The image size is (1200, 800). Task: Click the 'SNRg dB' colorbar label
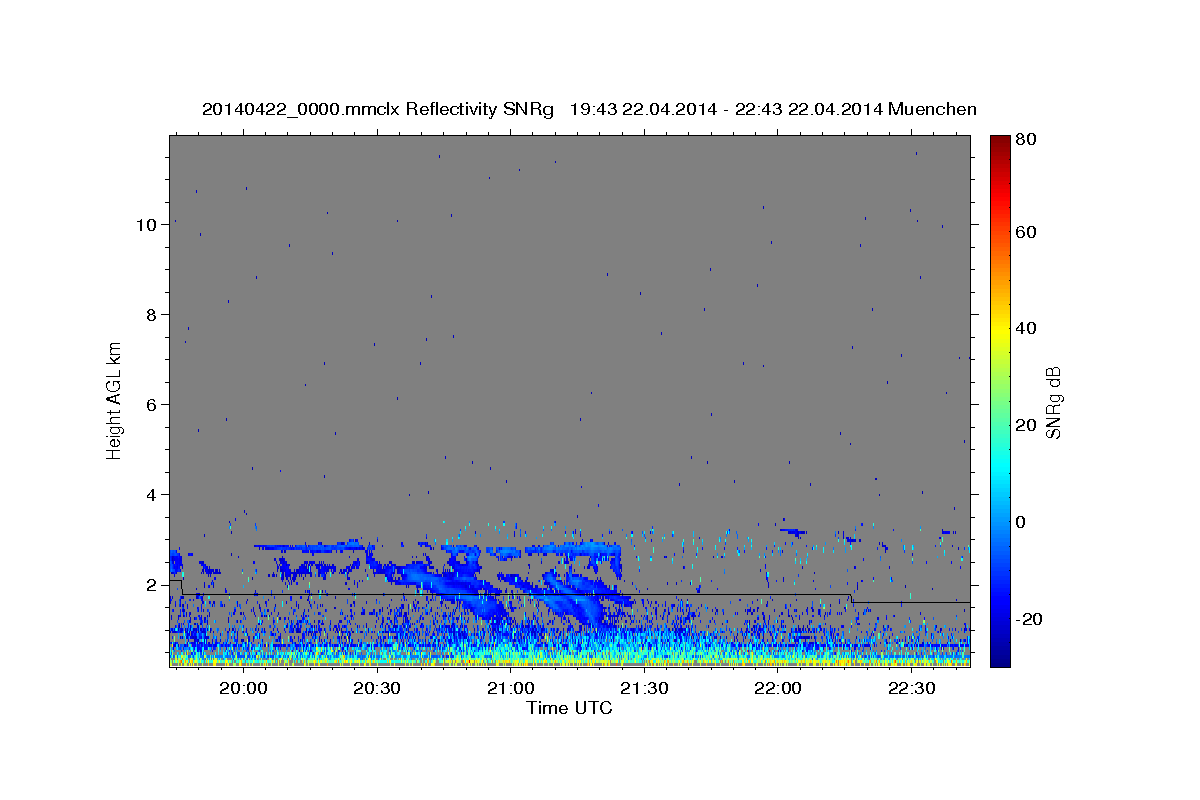(x=1053, y=403)
